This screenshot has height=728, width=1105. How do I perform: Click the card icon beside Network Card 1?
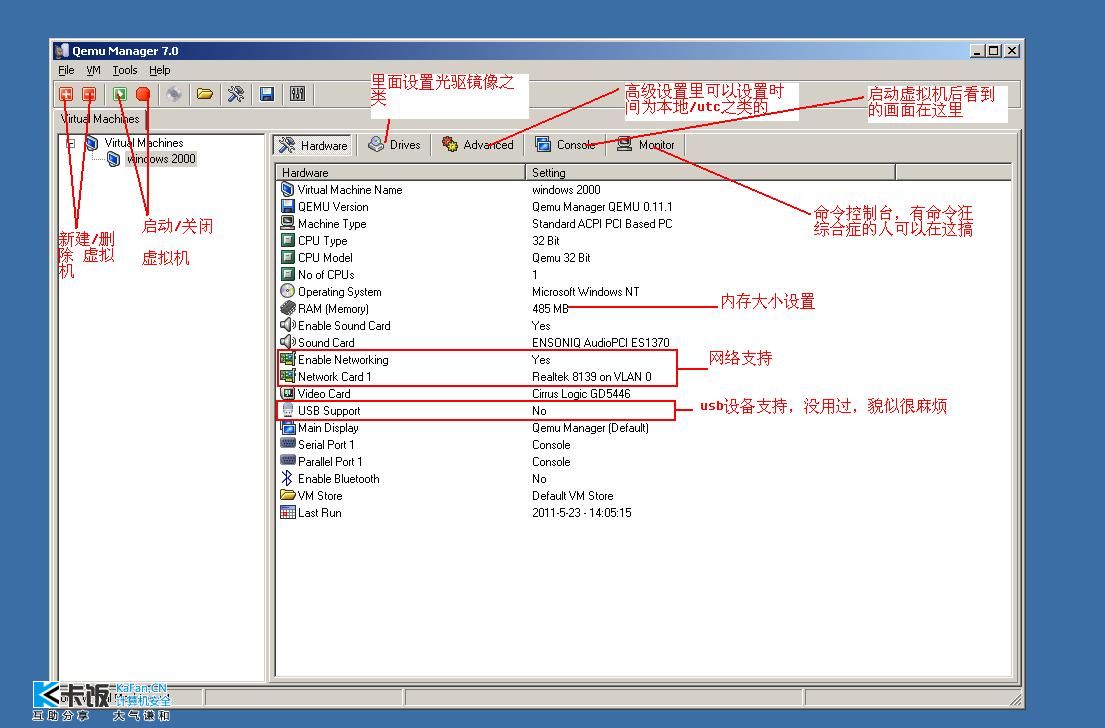[288, 376]
